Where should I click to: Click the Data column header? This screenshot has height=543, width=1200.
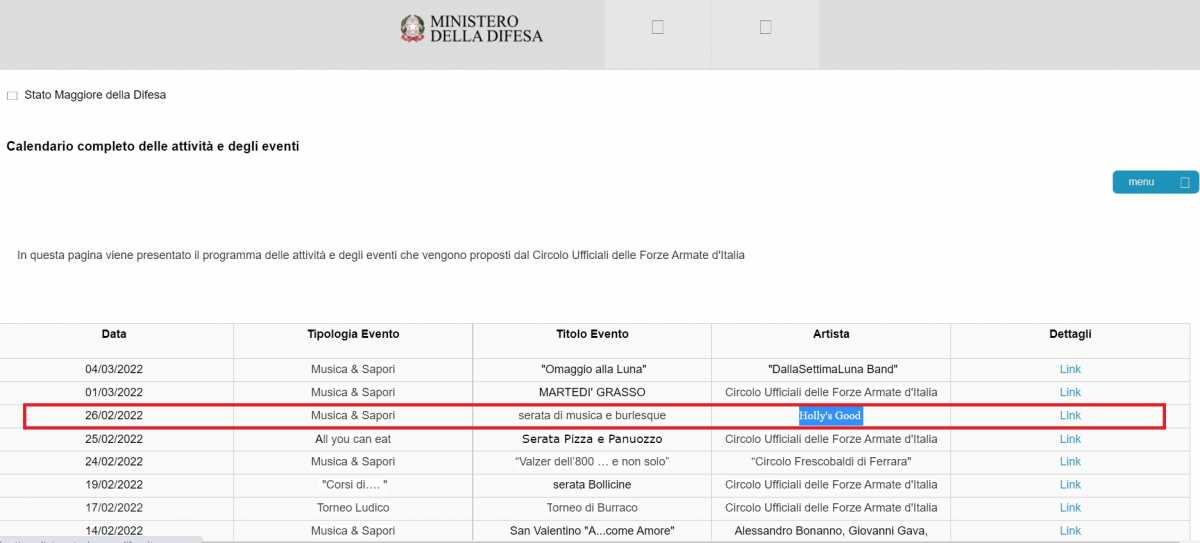[x=114, y=334]
